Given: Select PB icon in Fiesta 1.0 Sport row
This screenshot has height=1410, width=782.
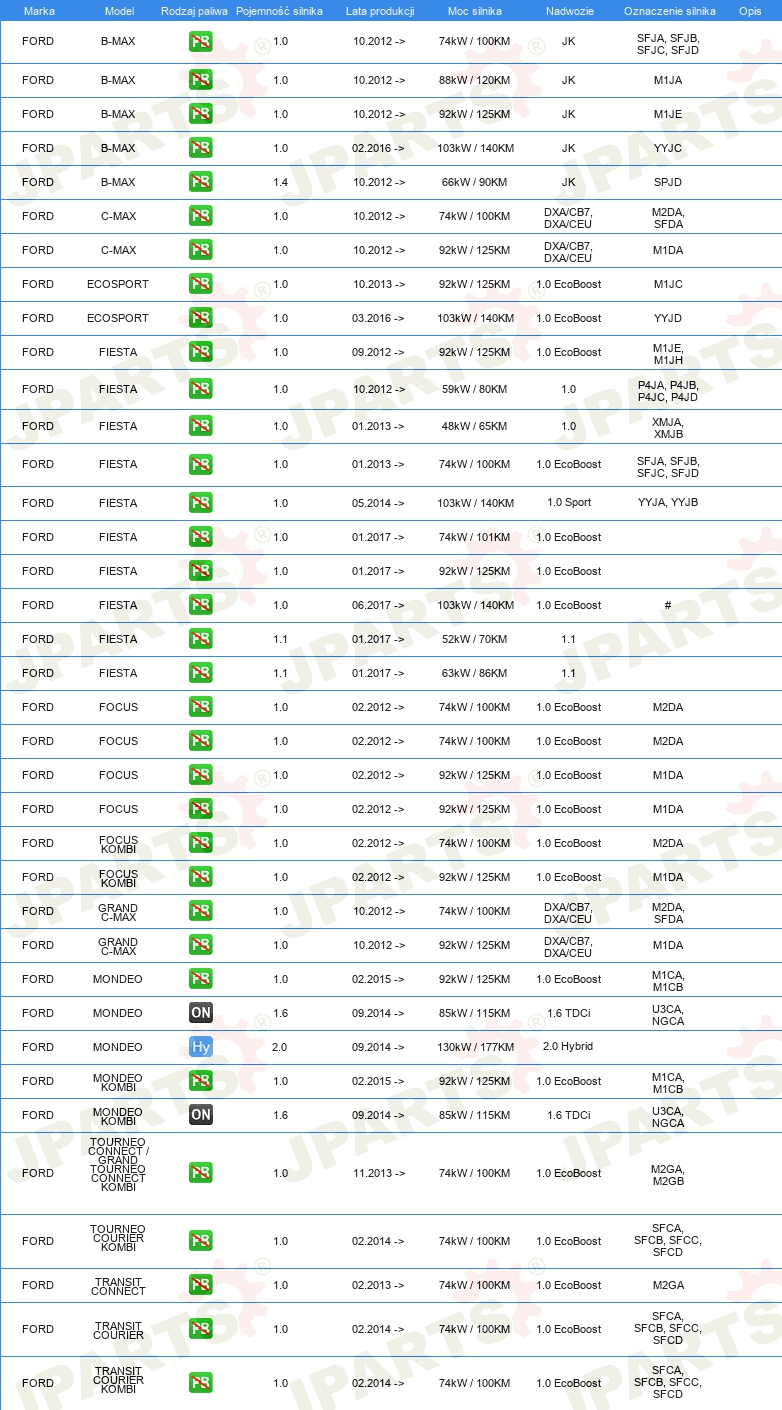Looking at the screenshot, I should [201, 503].
